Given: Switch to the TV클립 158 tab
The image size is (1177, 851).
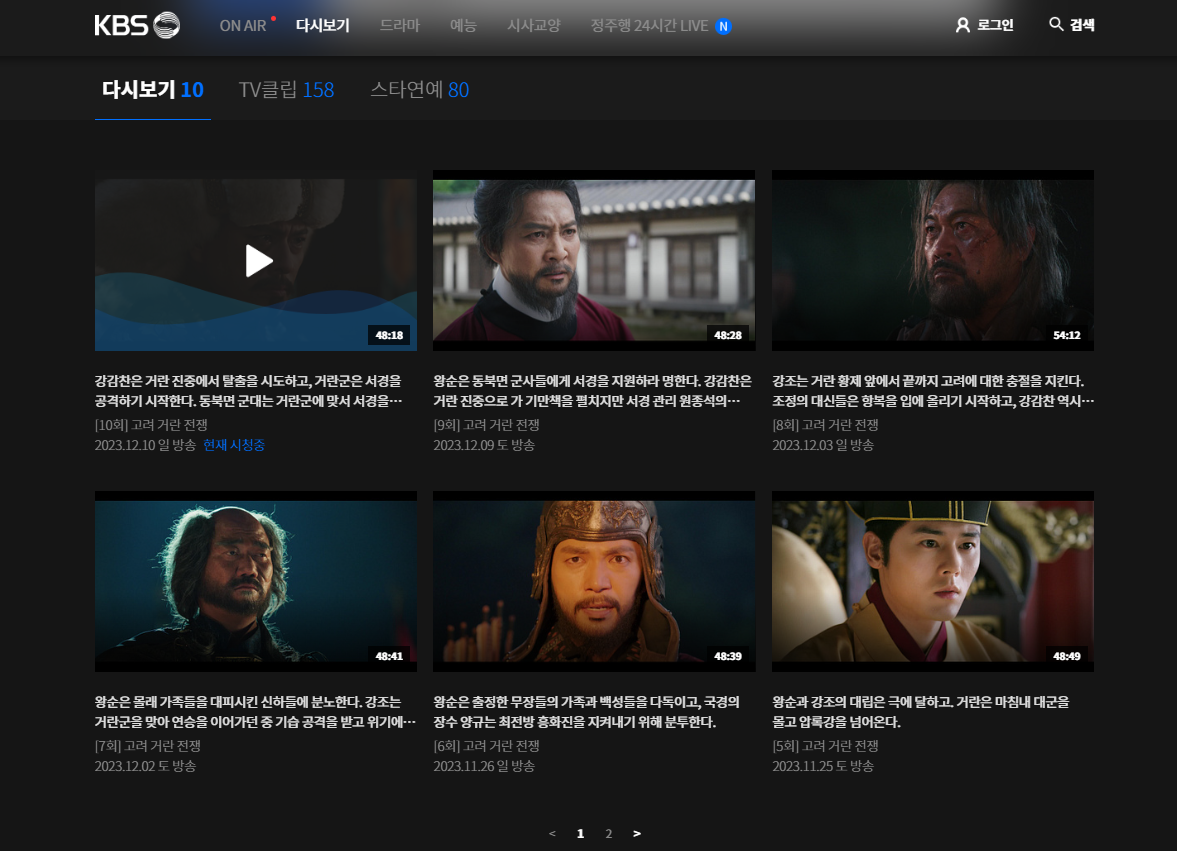Looking at the screenshot, I should click(286, 90).
